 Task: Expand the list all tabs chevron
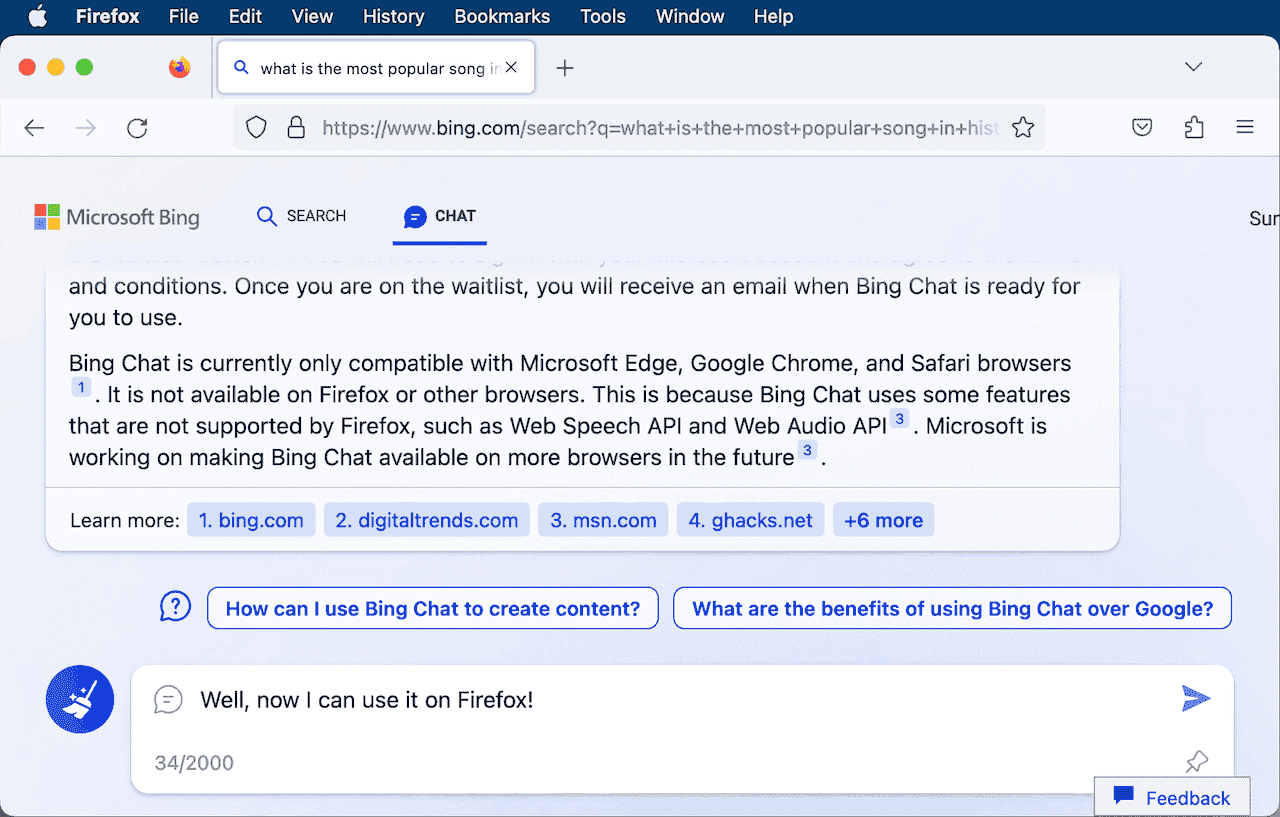point(1192,67)
